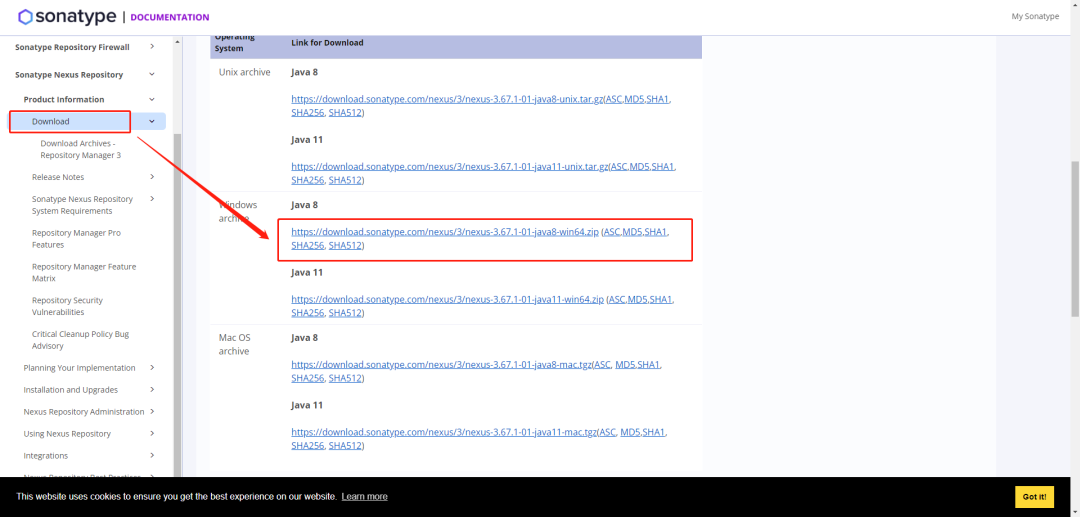This screenshot has height=517, width=1080.
Task: Open MD5 checksum for java8-win64.zip
Action: (x=633, y=232)
